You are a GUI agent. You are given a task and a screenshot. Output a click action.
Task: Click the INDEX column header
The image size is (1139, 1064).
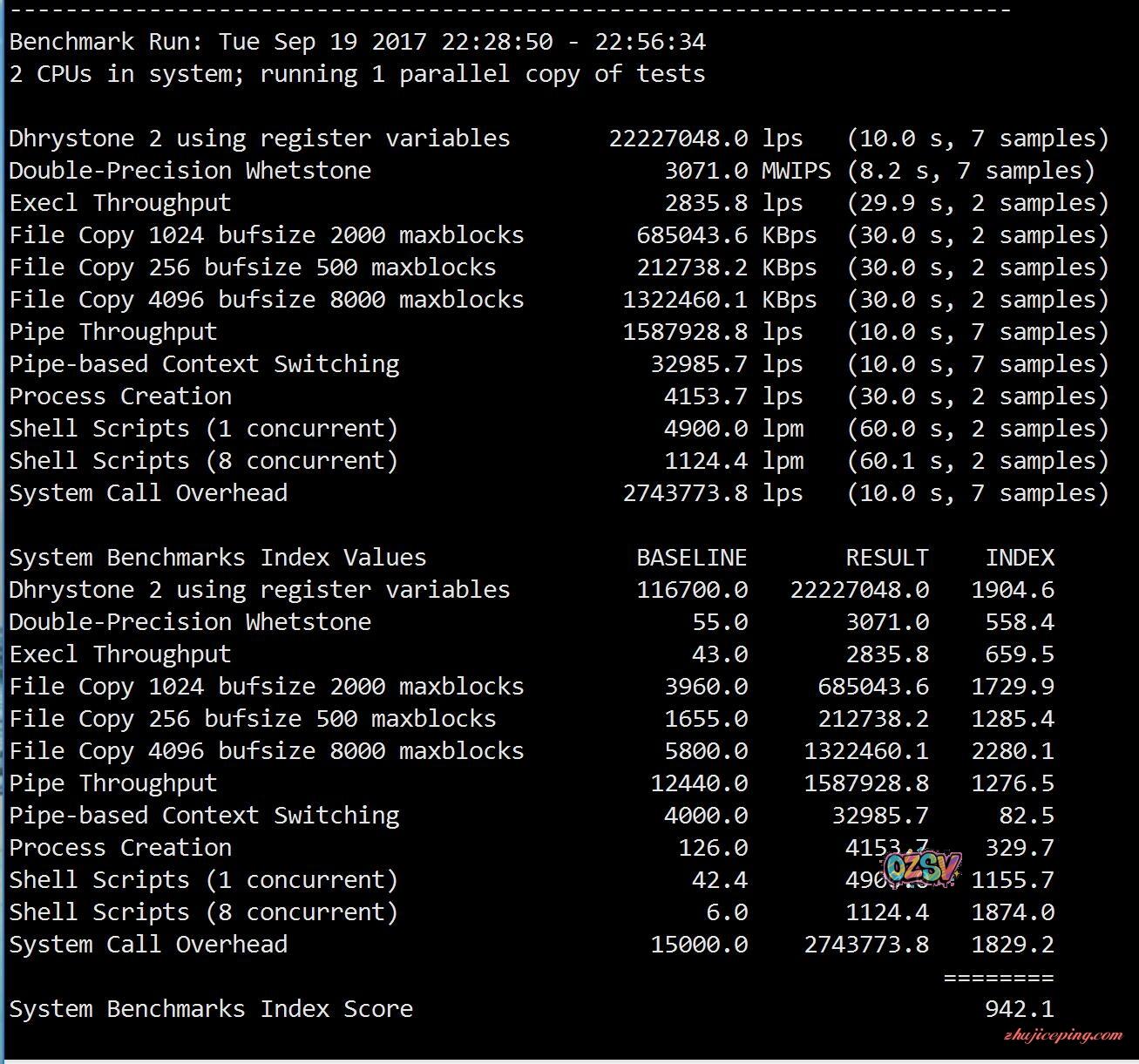[1020, 558]
